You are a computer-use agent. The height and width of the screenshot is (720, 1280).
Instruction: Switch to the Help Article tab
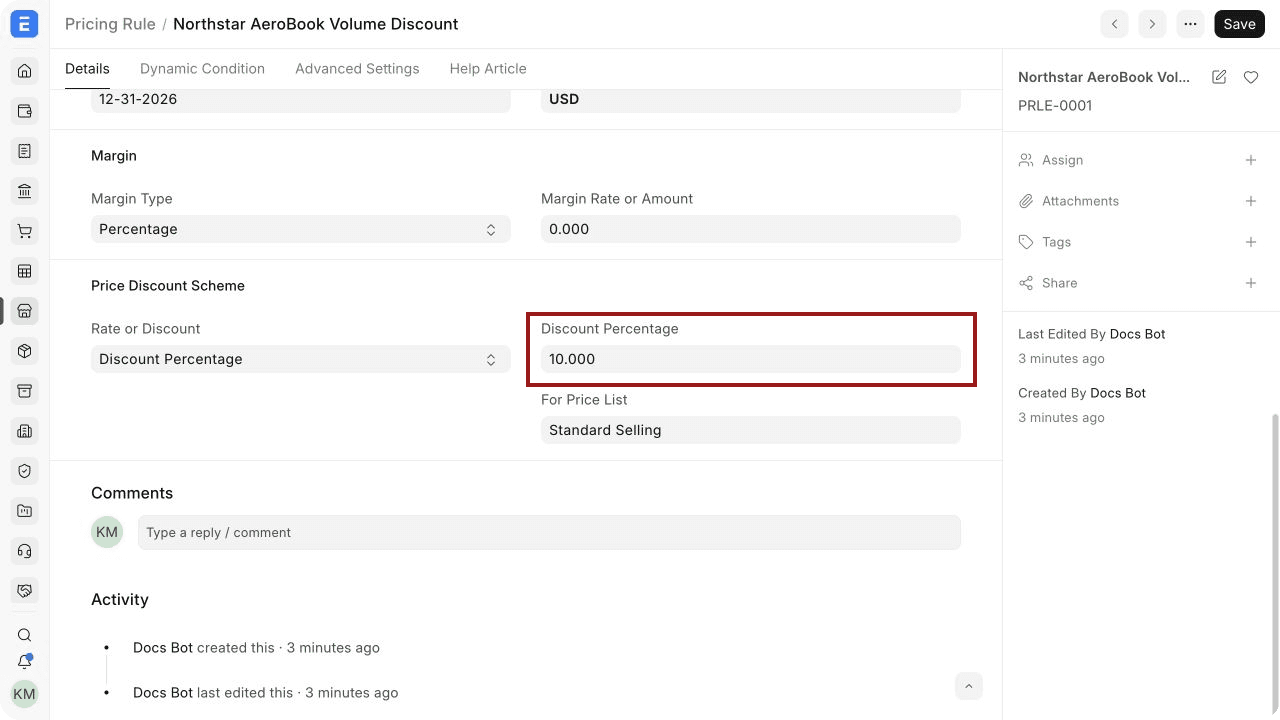pos(488,69)
